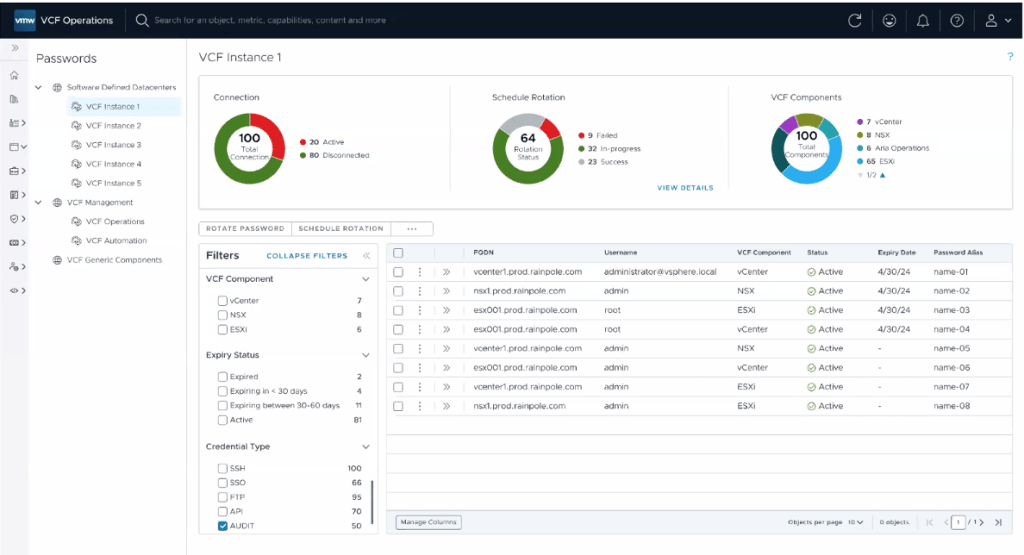Open the Objects per page dropdown
Screen dimensions: 1024x555
[x=856, y=522]
